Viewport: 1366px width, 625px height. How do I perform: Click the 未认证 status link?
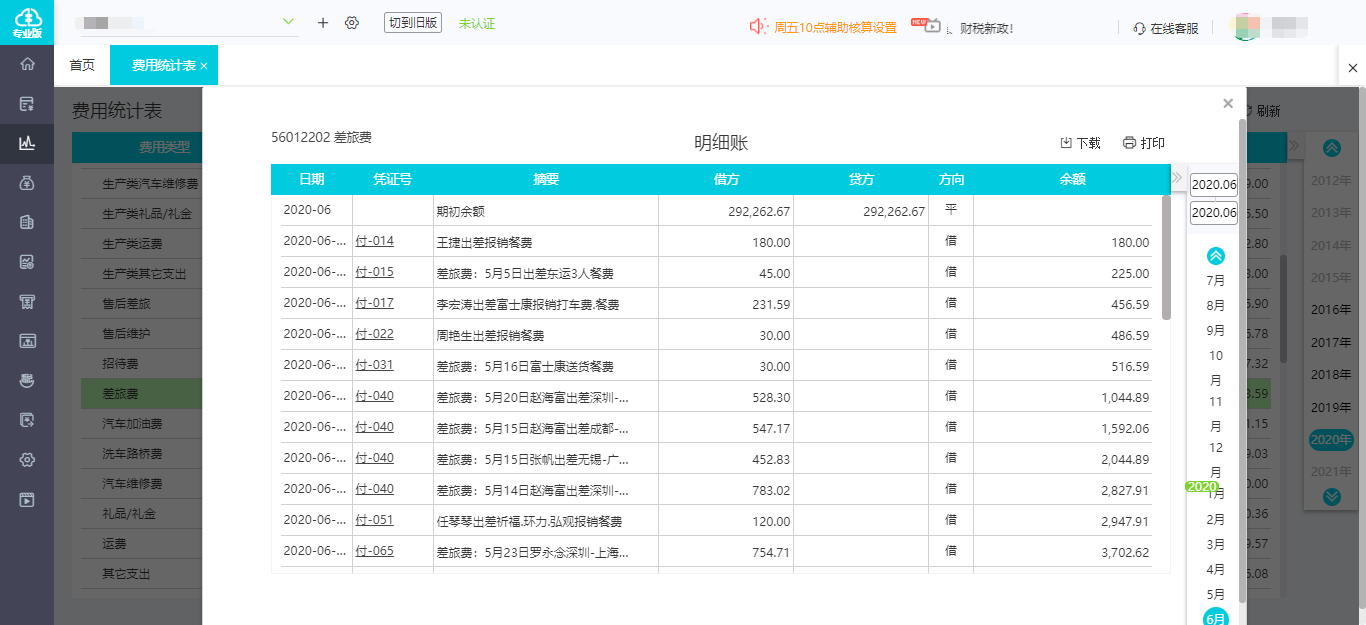click(477, 23)
